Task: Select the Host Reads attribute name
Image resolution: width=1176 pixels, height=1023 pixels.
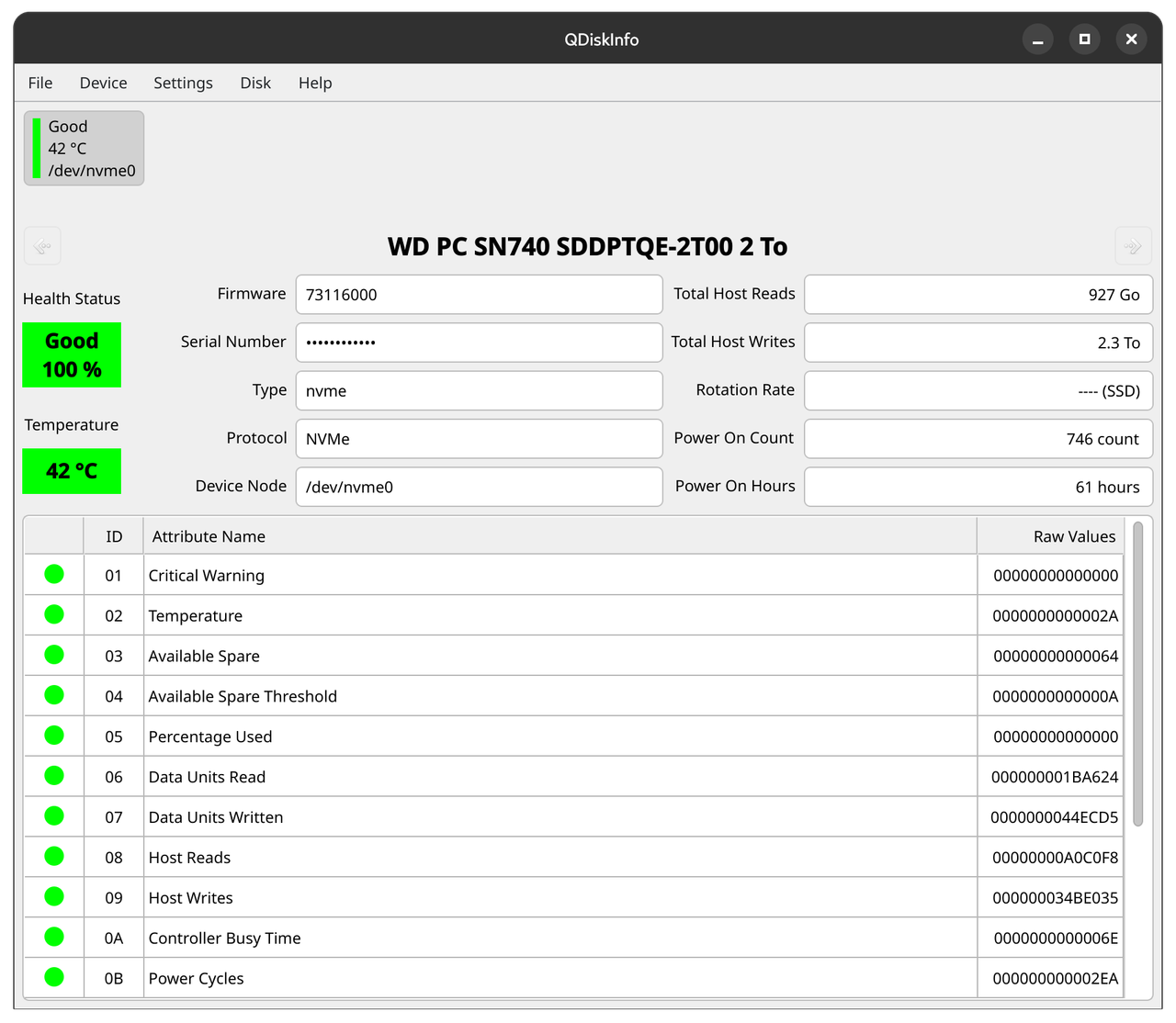Action: point(189,859)
